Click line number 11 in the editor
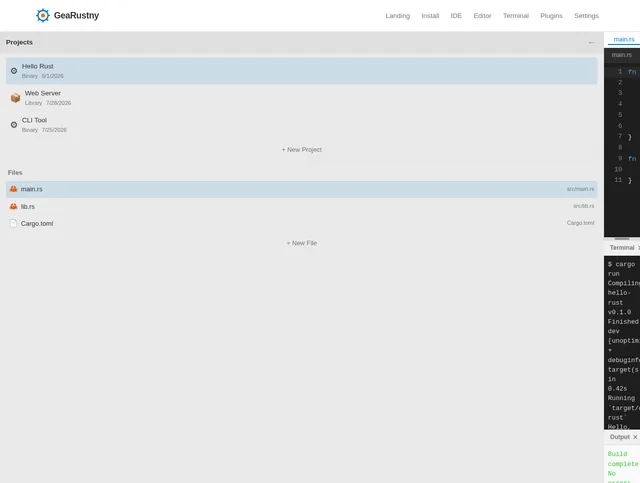The height and width of the screenshot is (483, 640). click(x=618, y=180)
